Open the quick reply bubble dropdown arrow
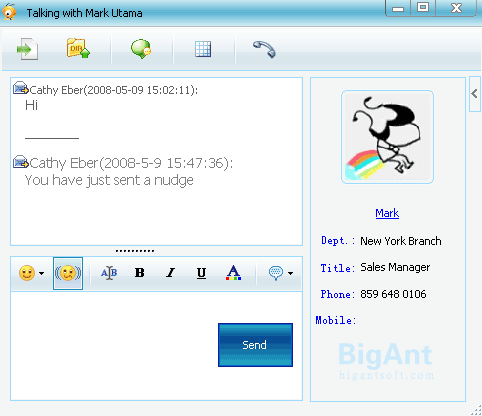 click(290, 273)
